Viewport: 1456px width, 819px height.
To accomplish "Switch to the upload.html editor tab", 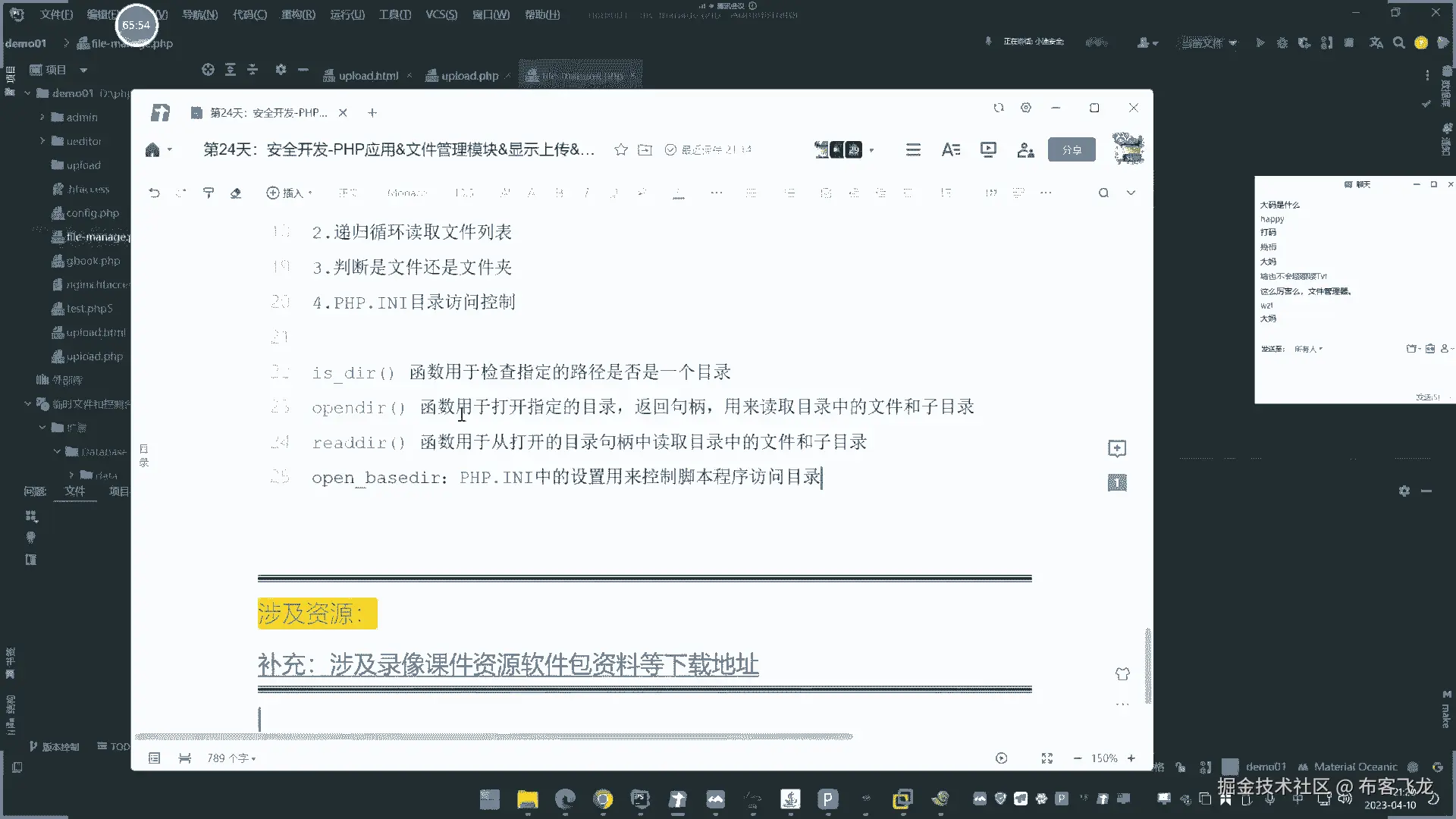I will click(x=368, y=76).
